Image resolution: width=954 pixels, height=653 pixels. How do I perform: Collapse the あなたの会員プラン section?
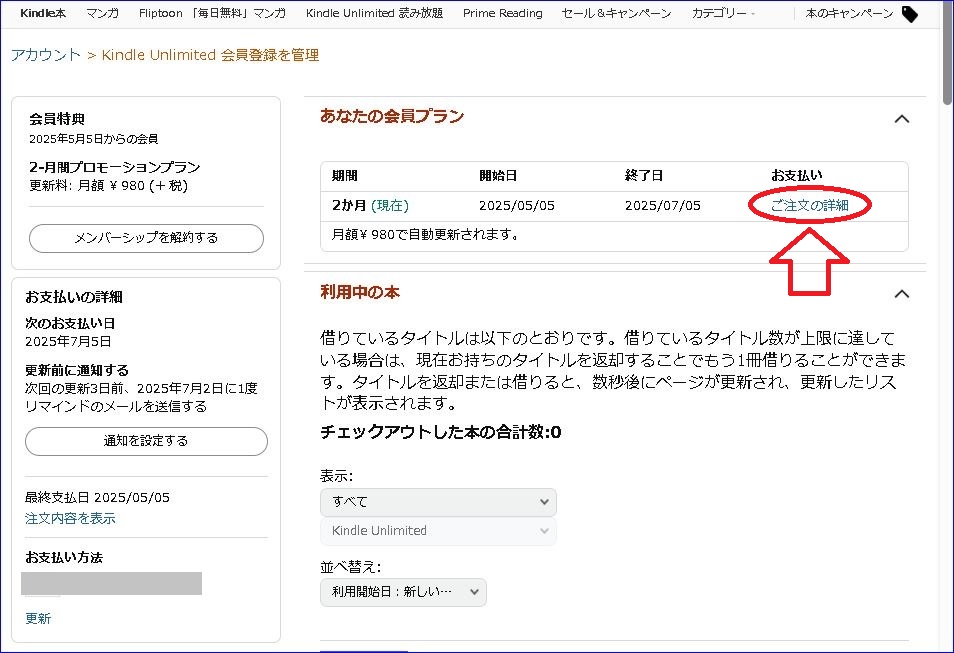[x=902, y=119]
